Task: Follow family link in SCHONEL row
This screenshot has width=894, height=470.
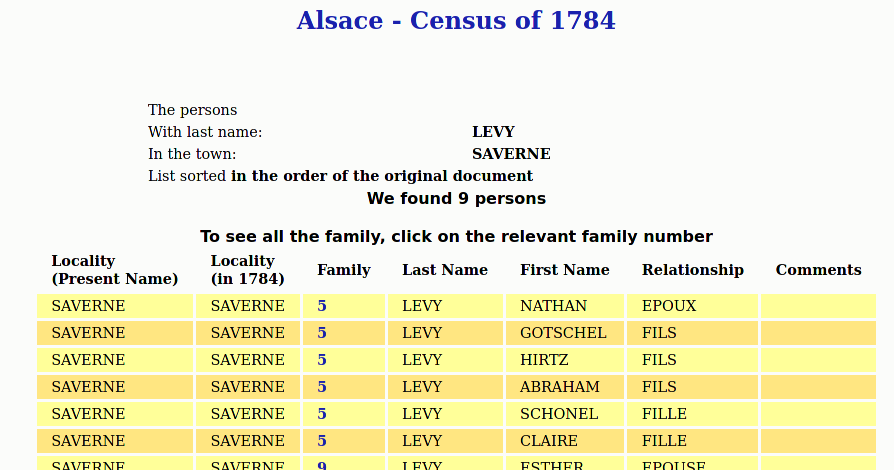Action: click(x=322, y=414)
